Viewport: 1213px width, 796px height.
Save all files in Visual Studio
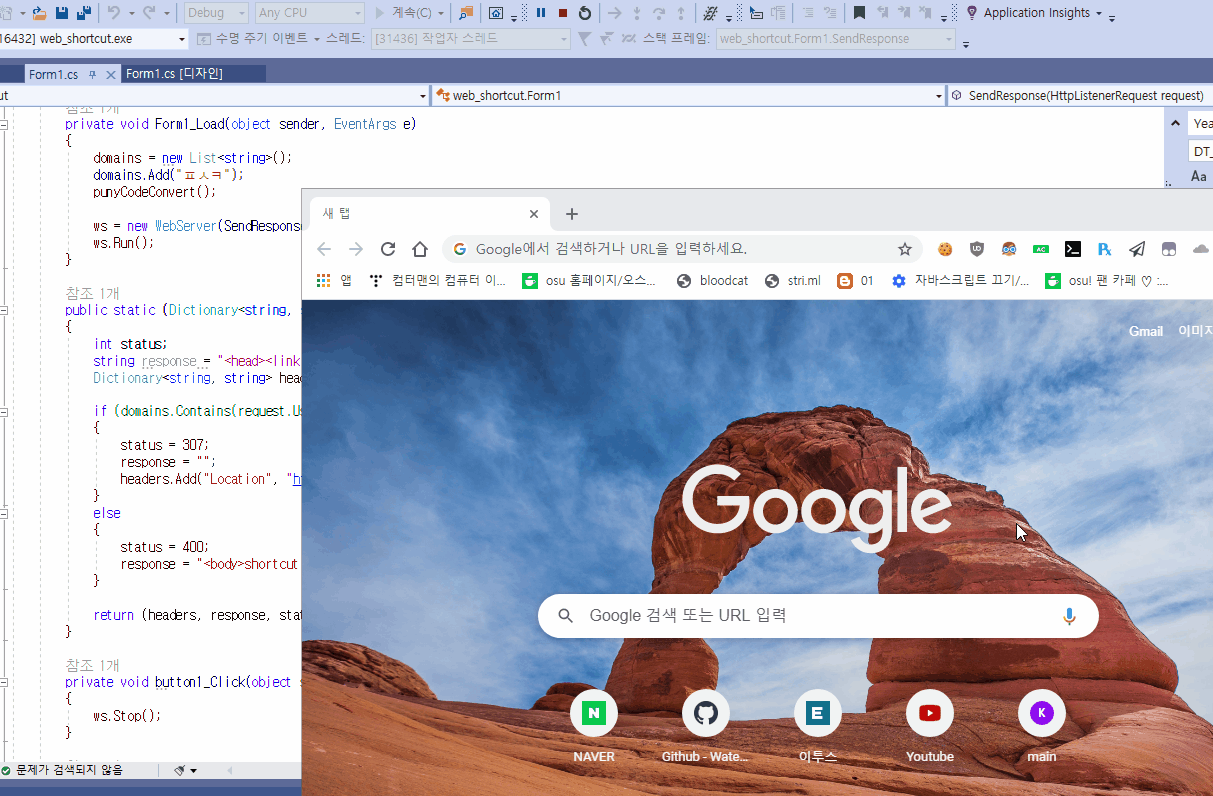pos(84,13)
